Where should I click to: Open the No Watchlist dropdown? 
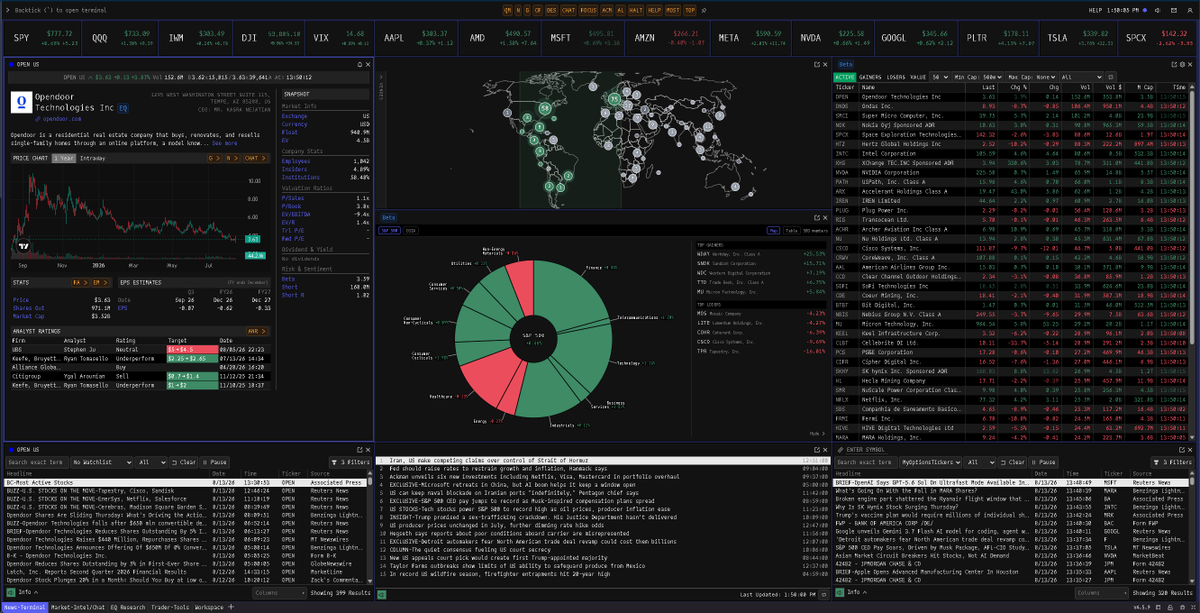pos(101,462)
